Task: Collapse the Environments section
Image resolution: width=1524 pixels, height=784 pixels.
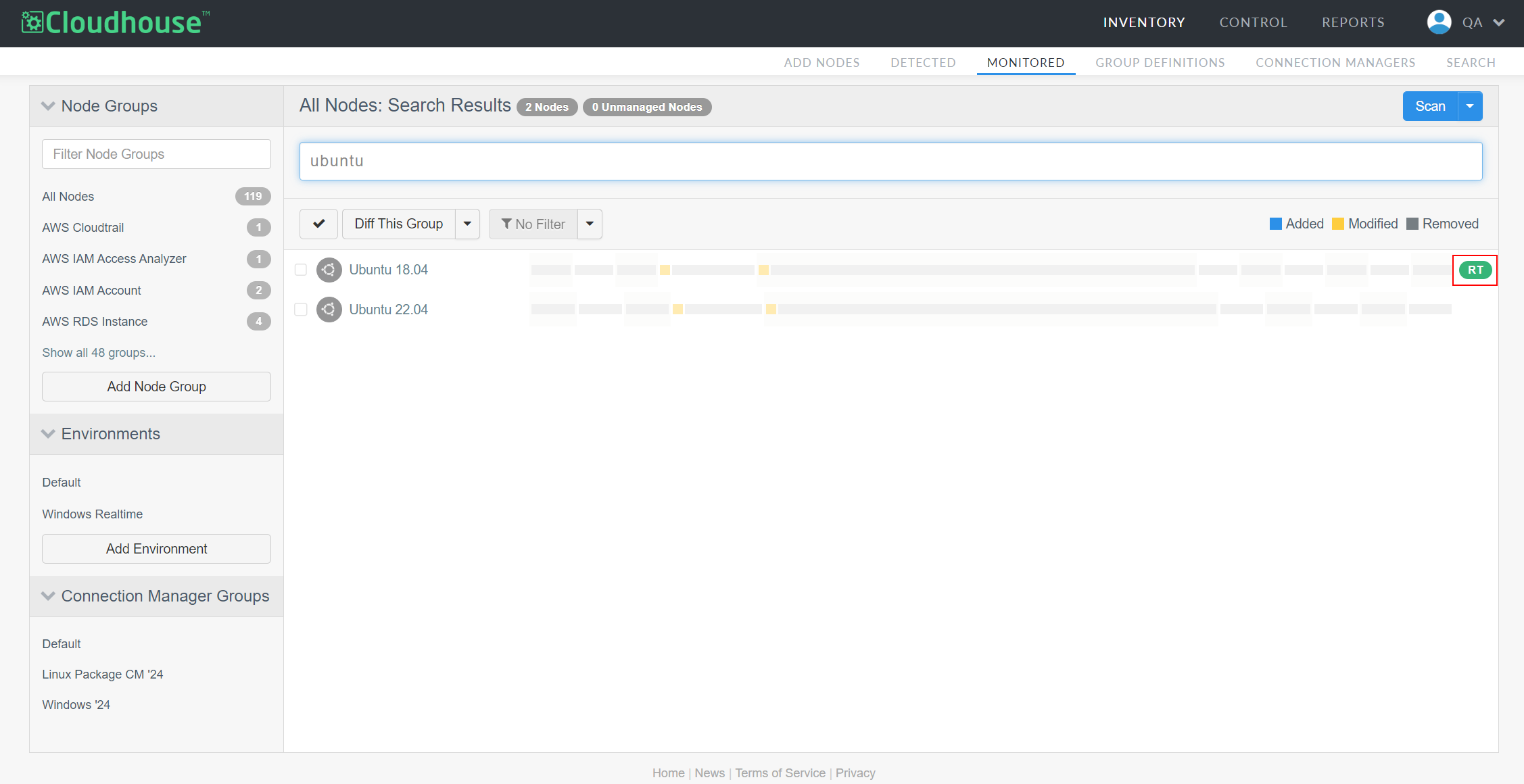Action: point(48,434)
